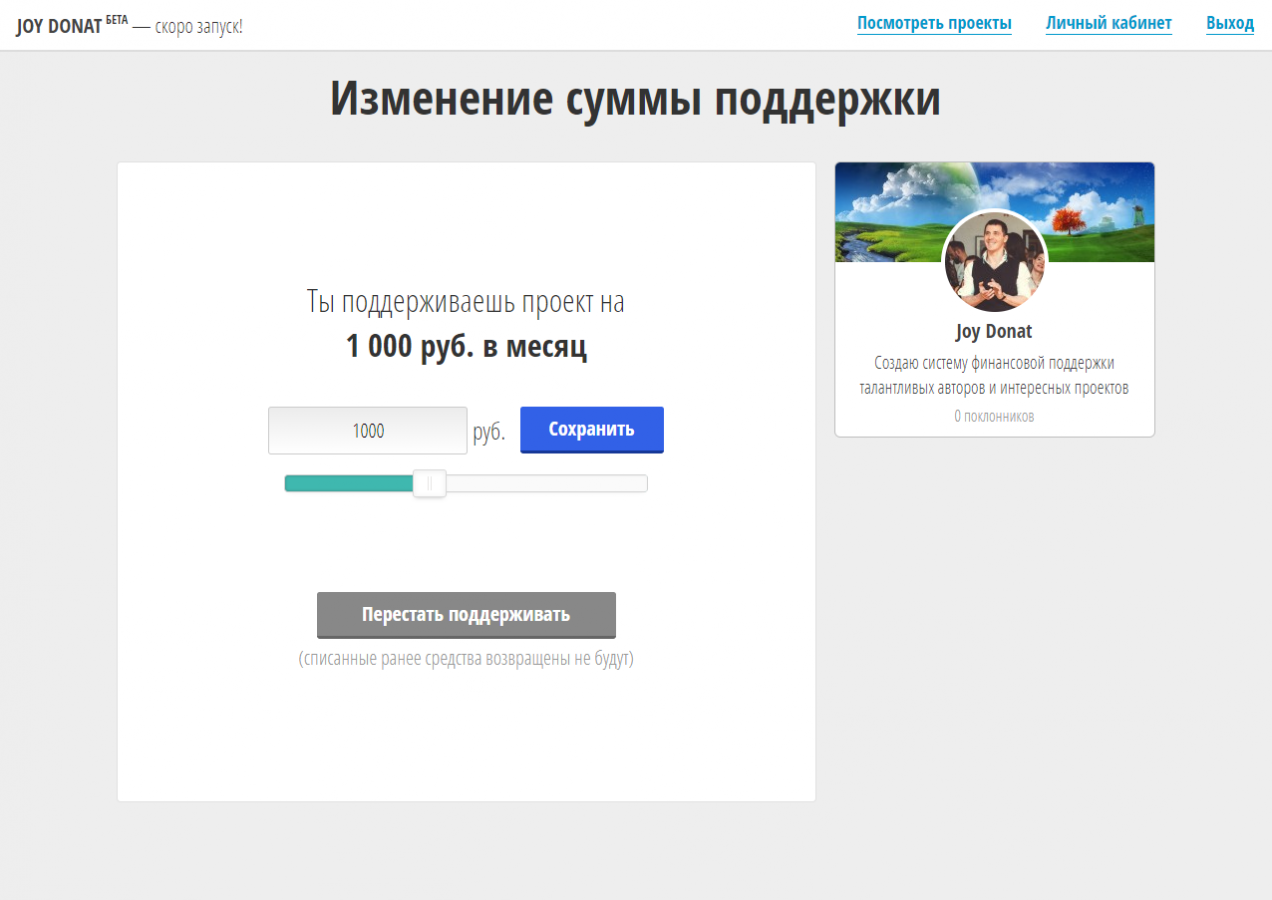Open the Joy Donat project name
The width and height of the screenshot is (1272, 900).
[x=993, y=331]
